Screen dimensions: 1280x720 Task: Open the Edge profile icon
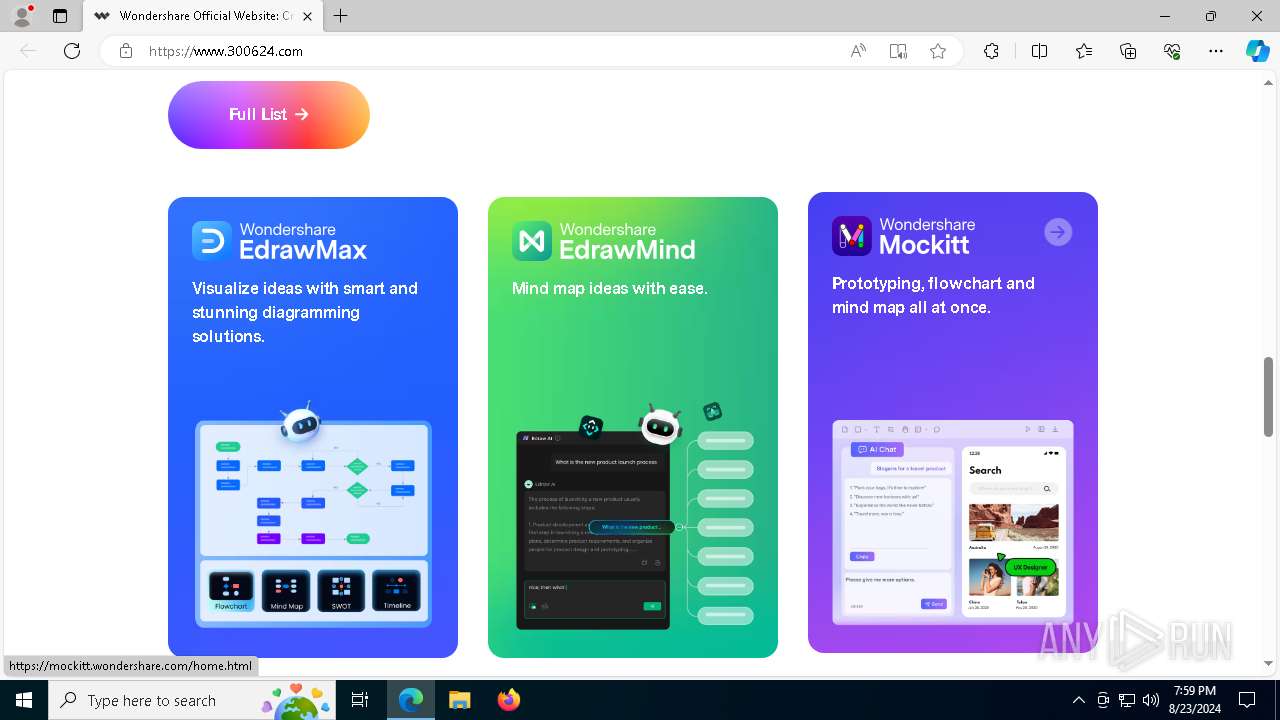tap(22, 16)
